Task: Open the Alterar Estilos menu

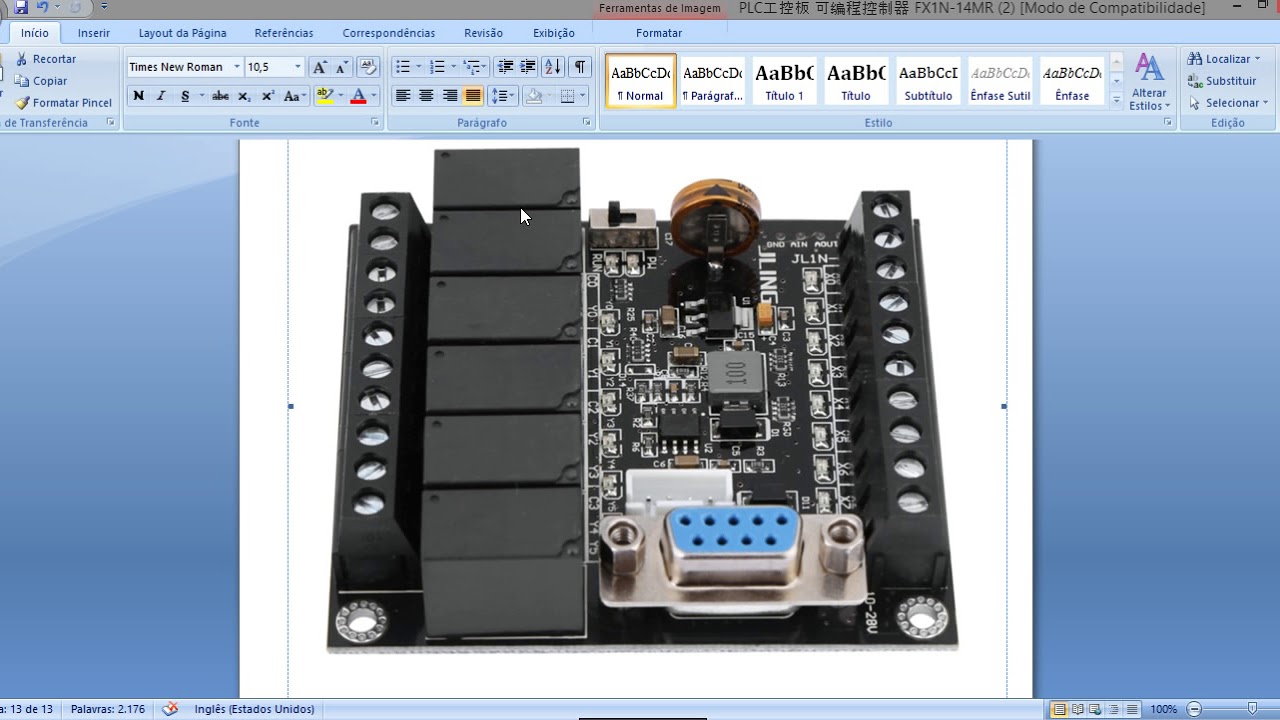Action: coord(1149,82)
